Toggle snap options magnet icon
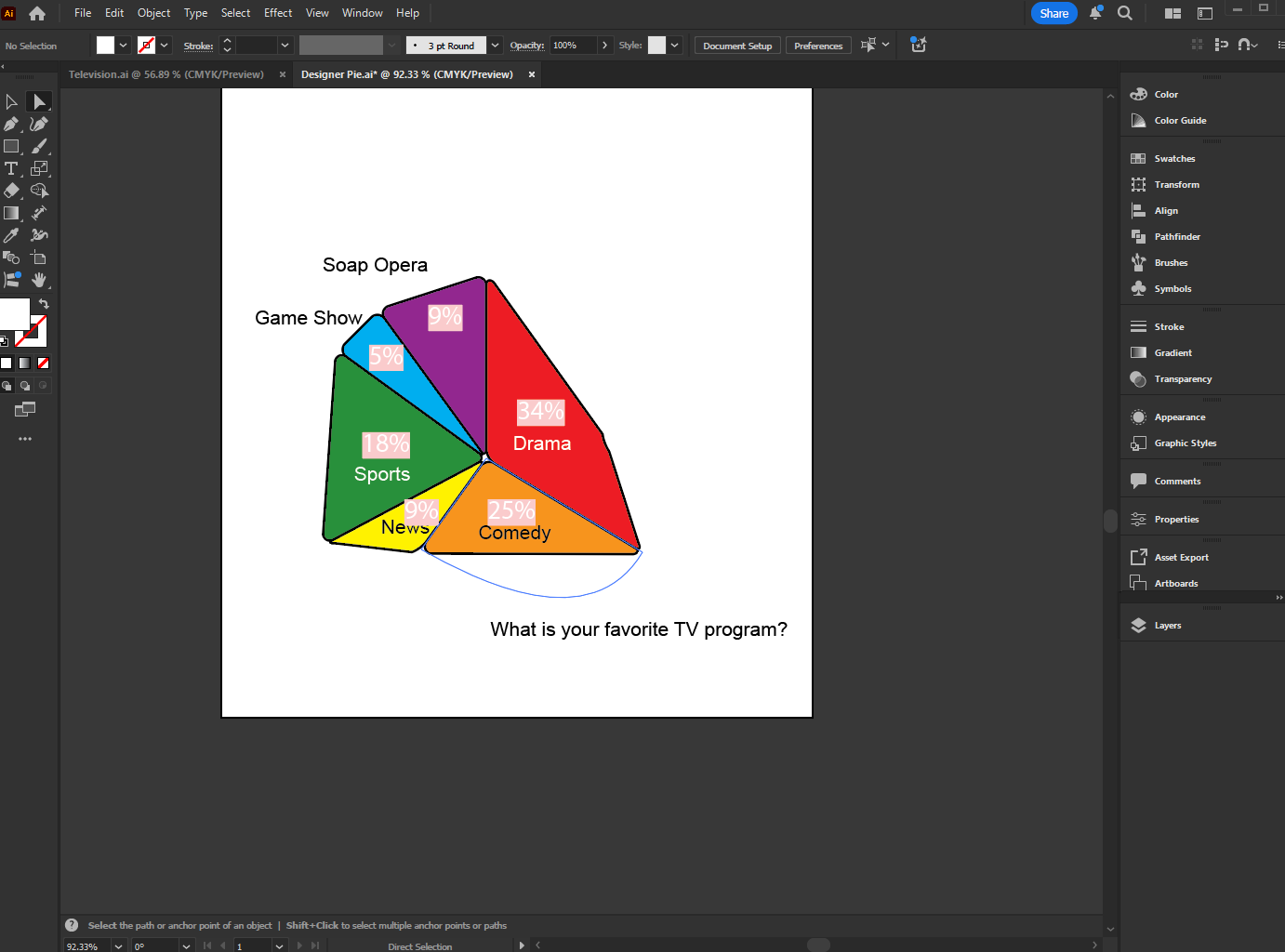 pos(1248,45)
